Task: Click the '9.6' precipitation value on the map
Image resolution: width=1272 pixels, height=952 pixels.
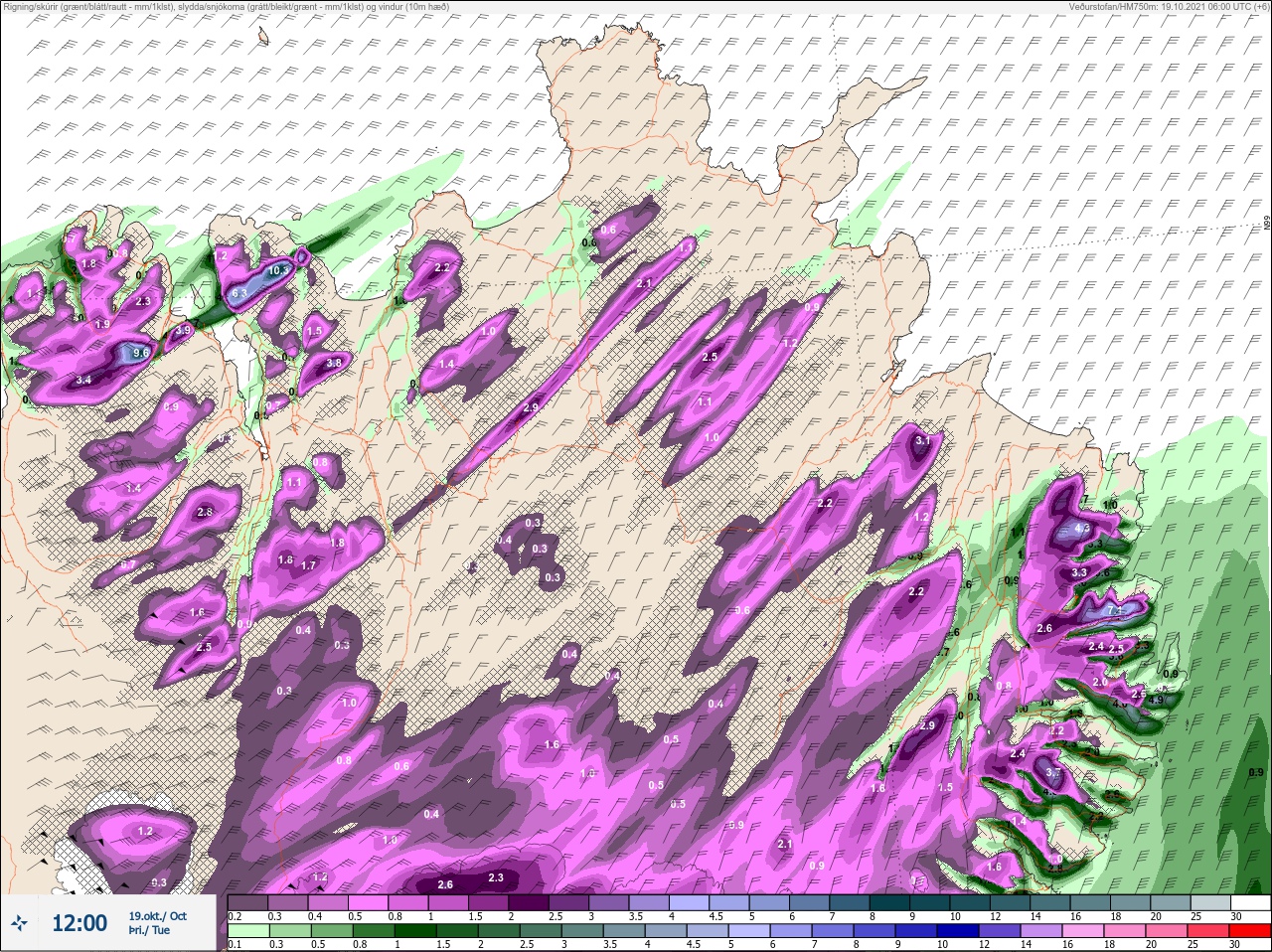Action: click(141, 352)
